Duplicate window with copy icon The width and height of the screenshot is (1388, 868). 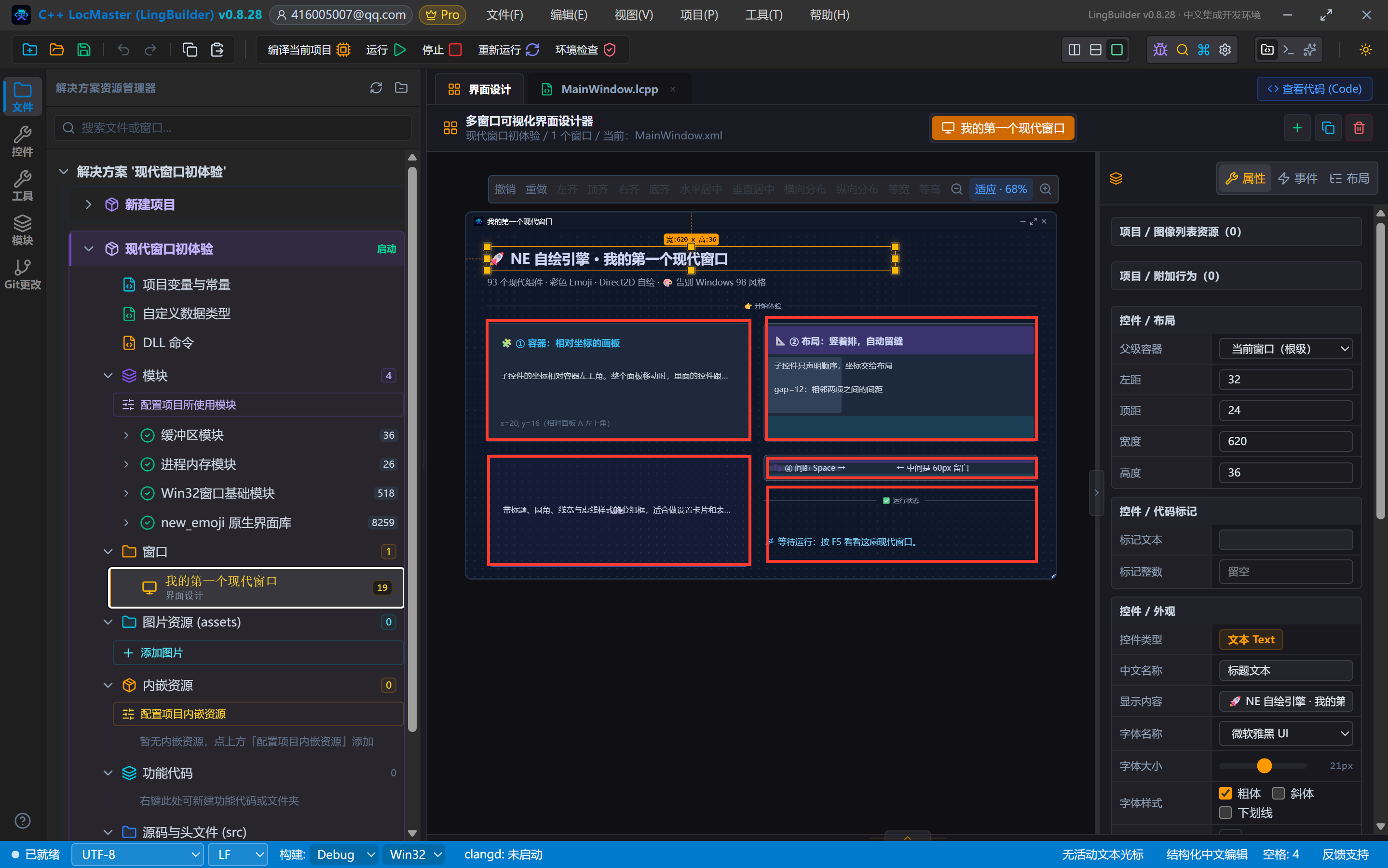[1328, 127]
